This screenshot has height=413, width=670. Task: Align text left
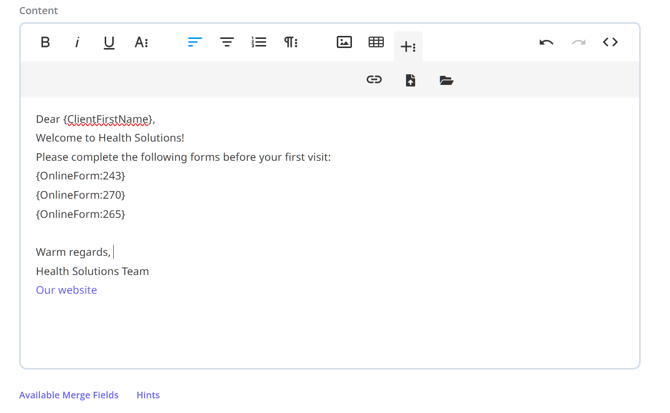coord(195,42)
